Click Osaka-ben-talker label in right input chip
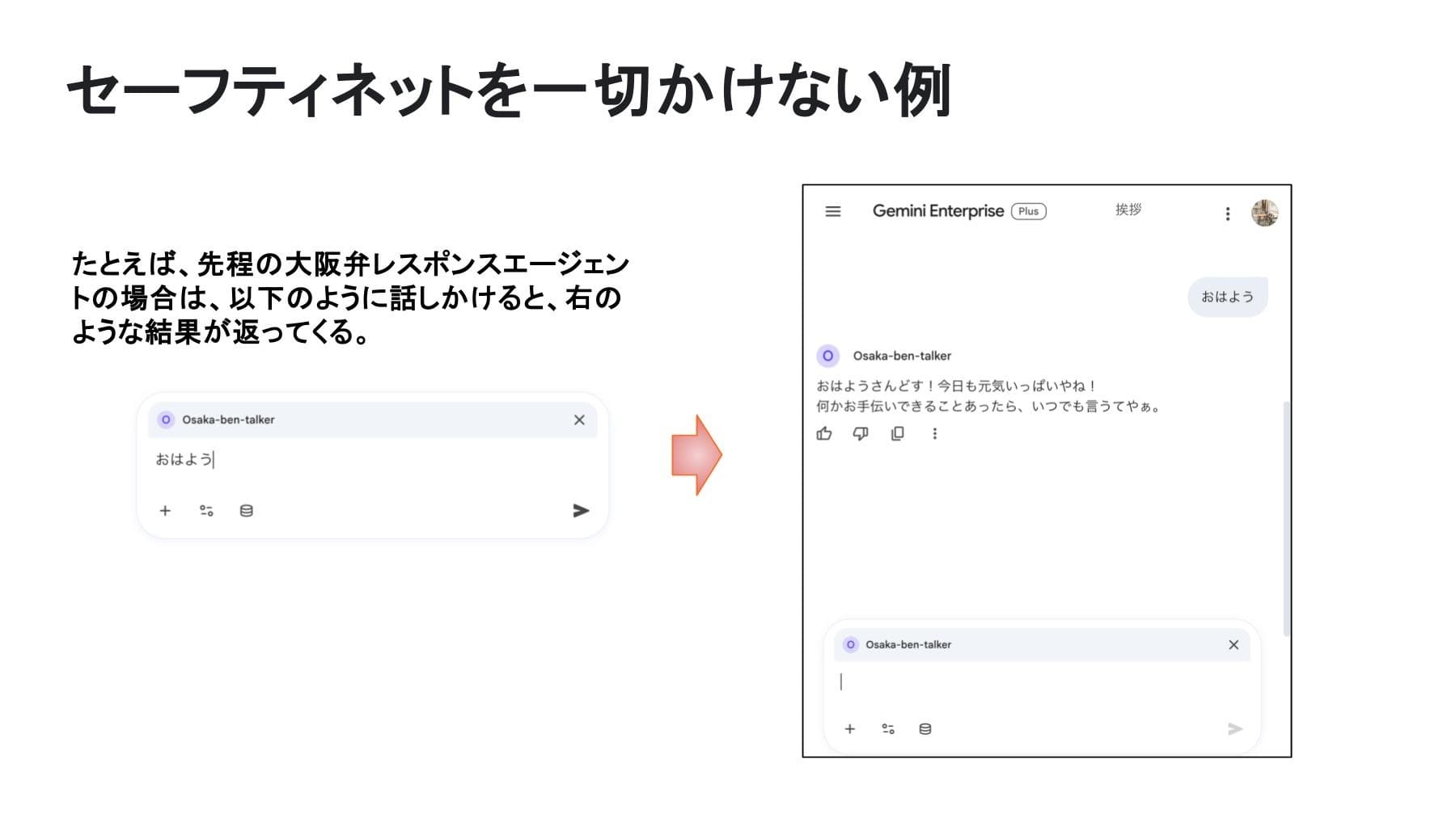Image resolution: width=1456 pixels, height=819 pixels. pos(908,644)
